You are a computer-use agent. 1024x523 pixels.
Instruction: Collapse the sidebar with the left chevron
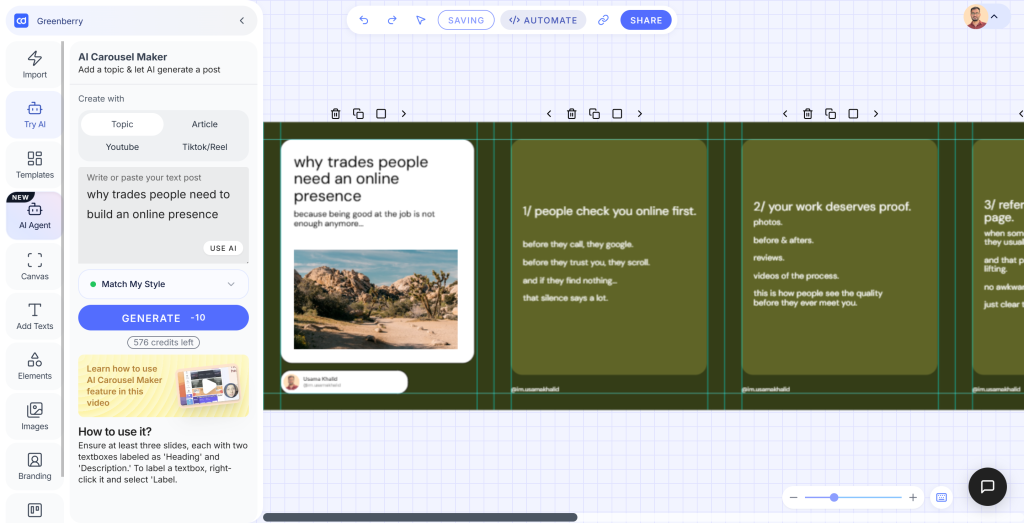tap(242, 21)
